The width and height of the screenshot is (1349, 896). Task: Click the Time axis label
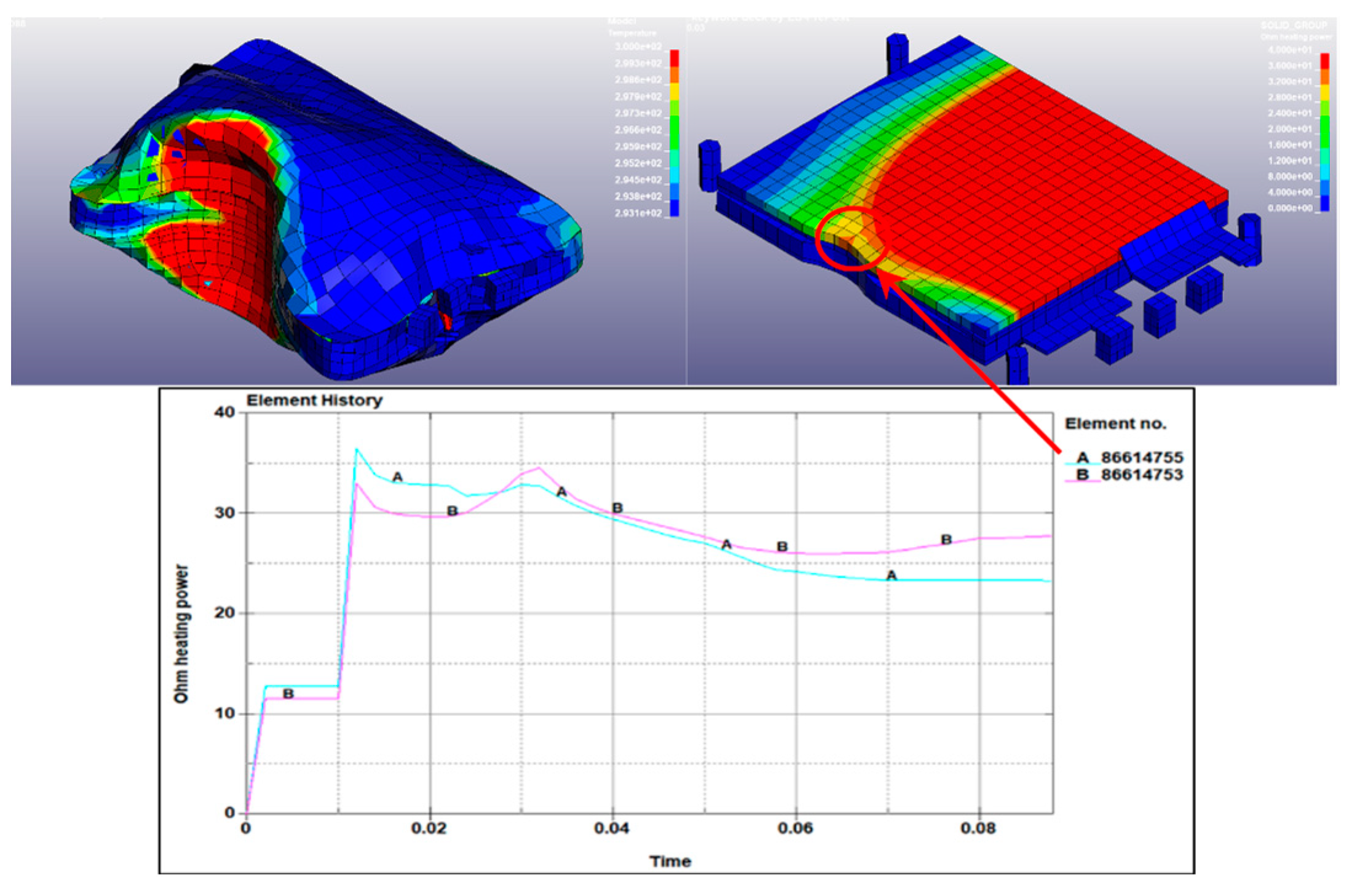(670, 862)
